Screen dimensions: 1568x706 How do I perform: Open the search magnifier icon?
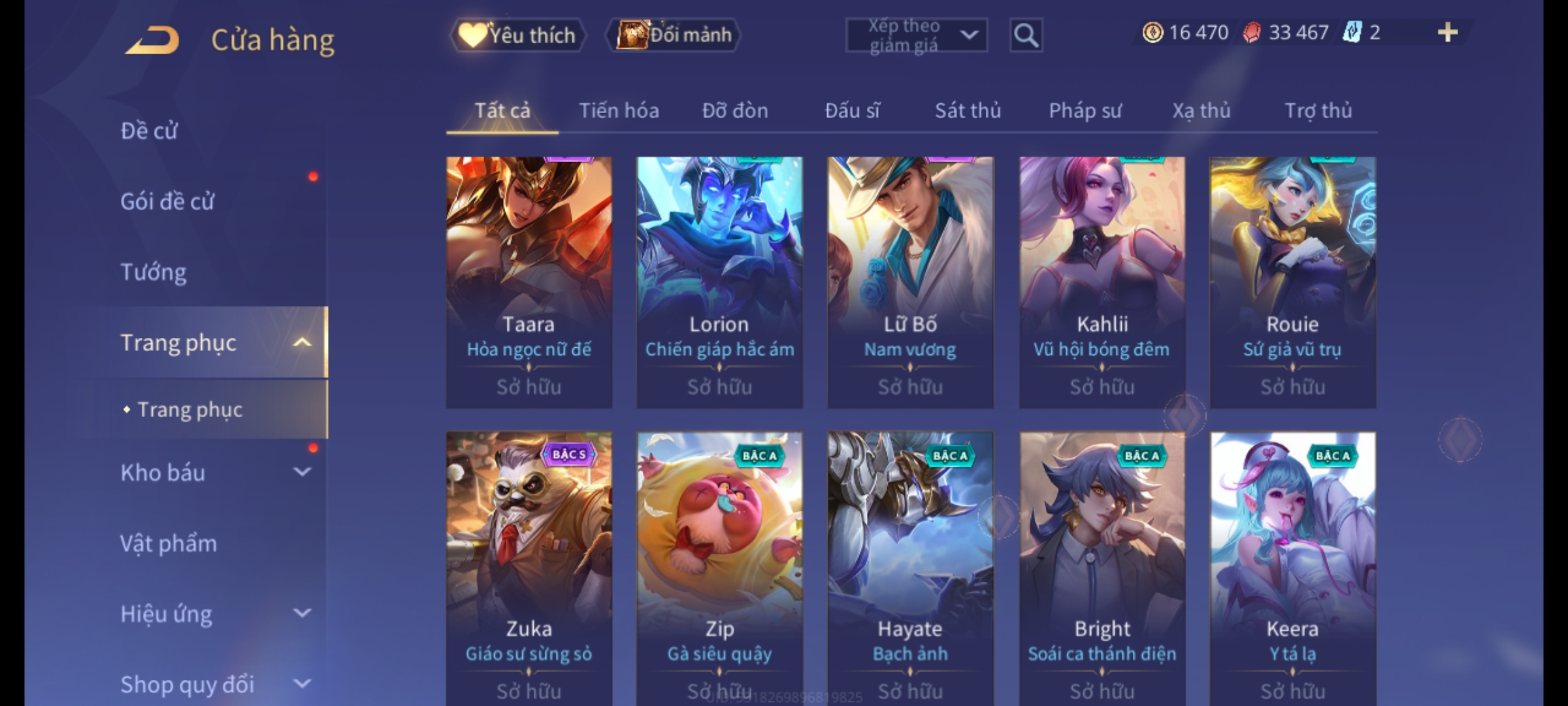(x=1026, y=35)
